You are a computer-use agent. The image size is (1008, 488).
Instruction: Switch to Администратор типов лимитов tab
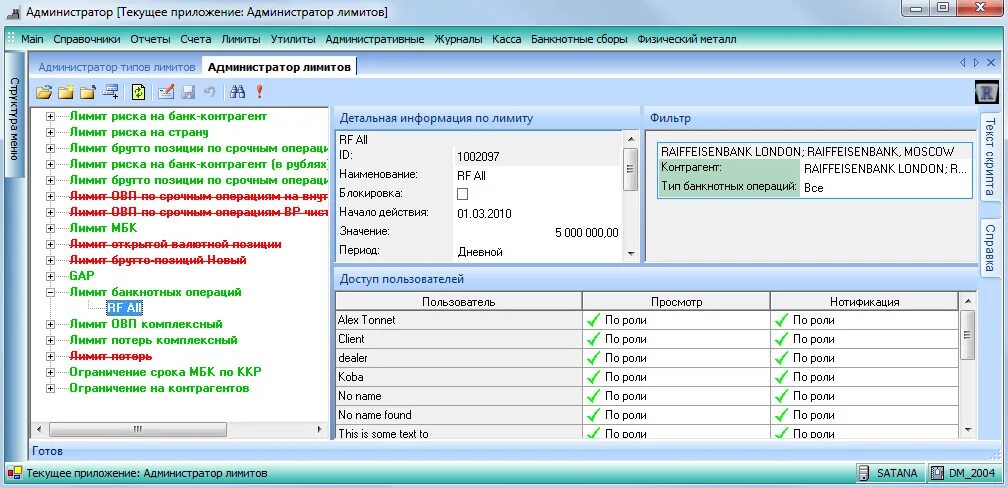tap(116, 67)
